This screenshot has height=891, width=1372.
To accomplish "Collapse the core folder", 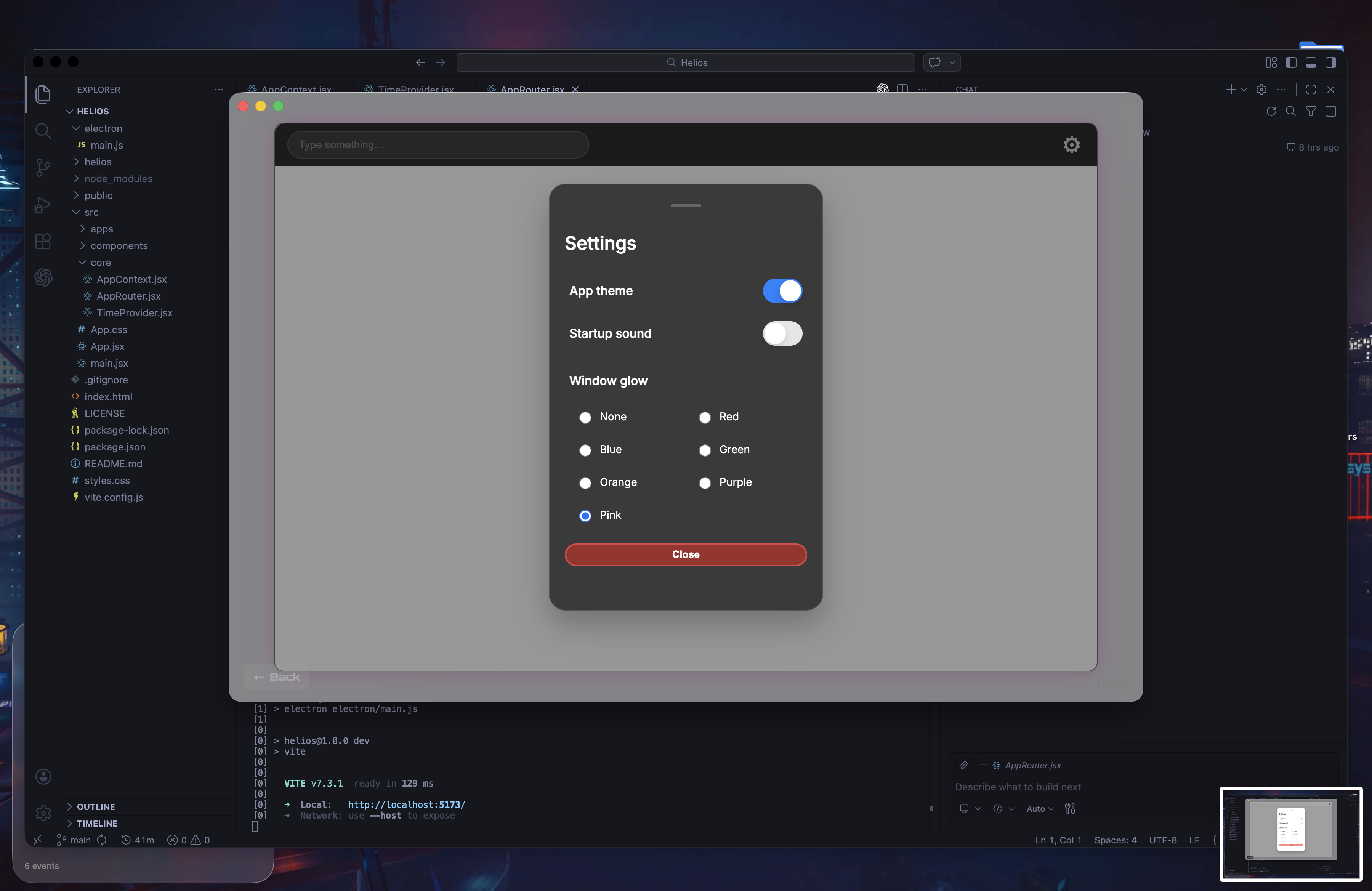I will [100, 263].
